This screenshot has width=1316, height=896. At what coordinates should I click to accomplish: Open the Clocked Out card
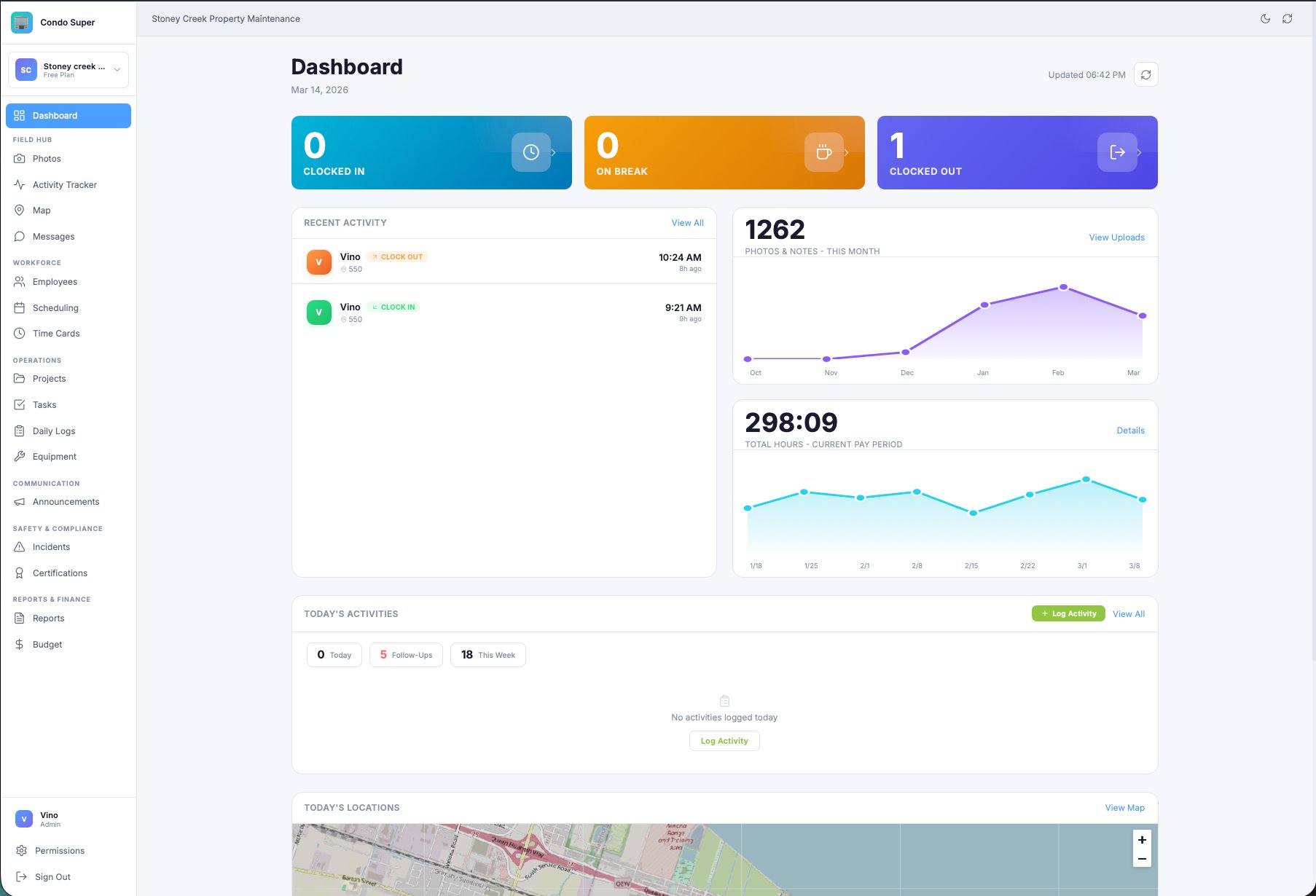(x=1017, y=152)
